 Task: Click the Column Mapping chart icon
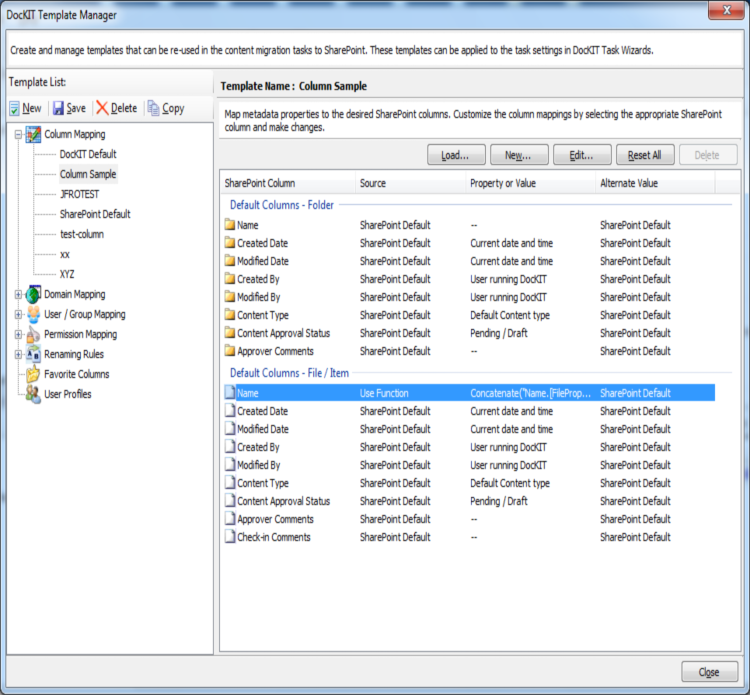click(x=33, y=134)
